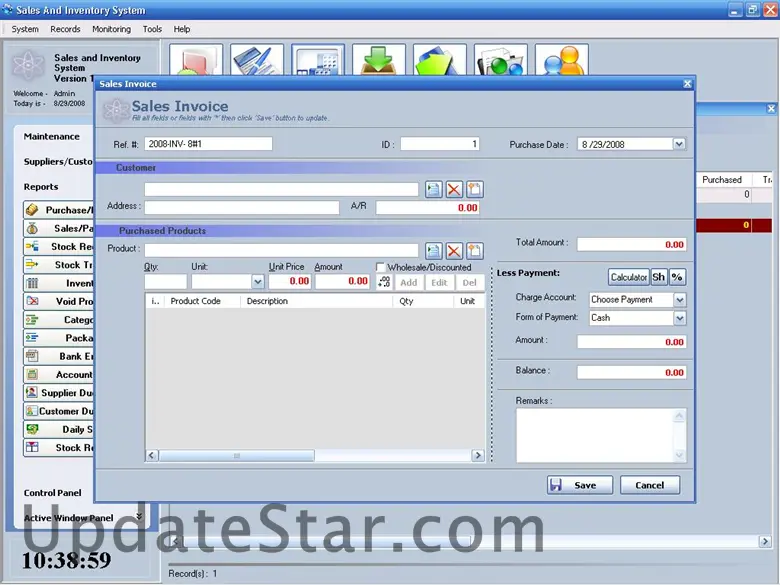Open the Stock Transfer report in sidebar
780x585 pixels.
[59, 265]
